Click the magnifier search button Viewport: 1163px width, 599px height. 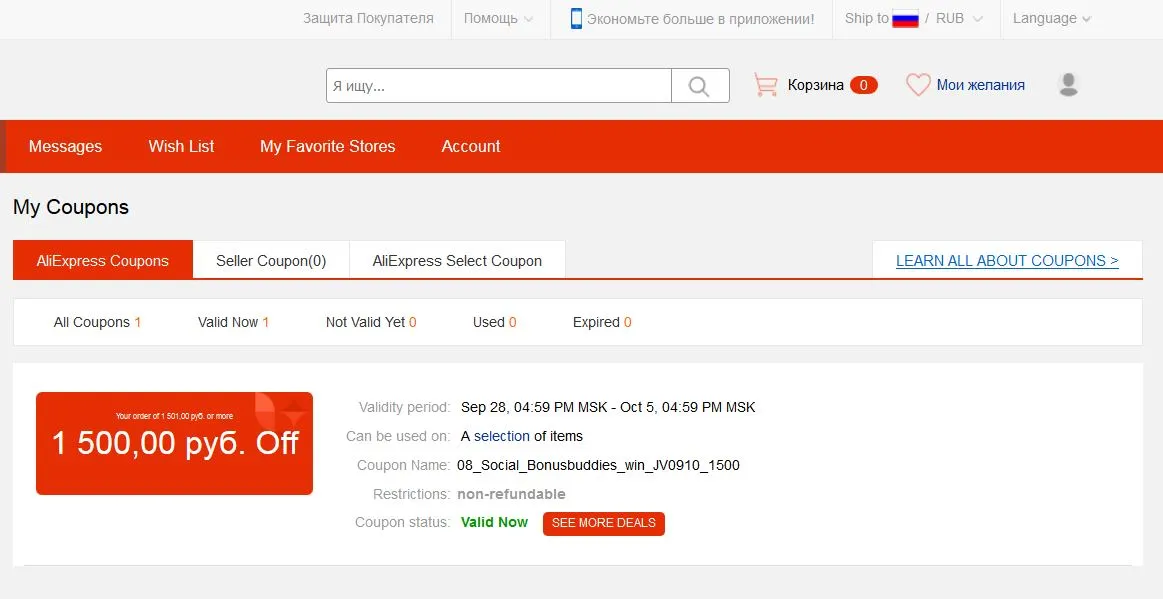click(699, 86)
